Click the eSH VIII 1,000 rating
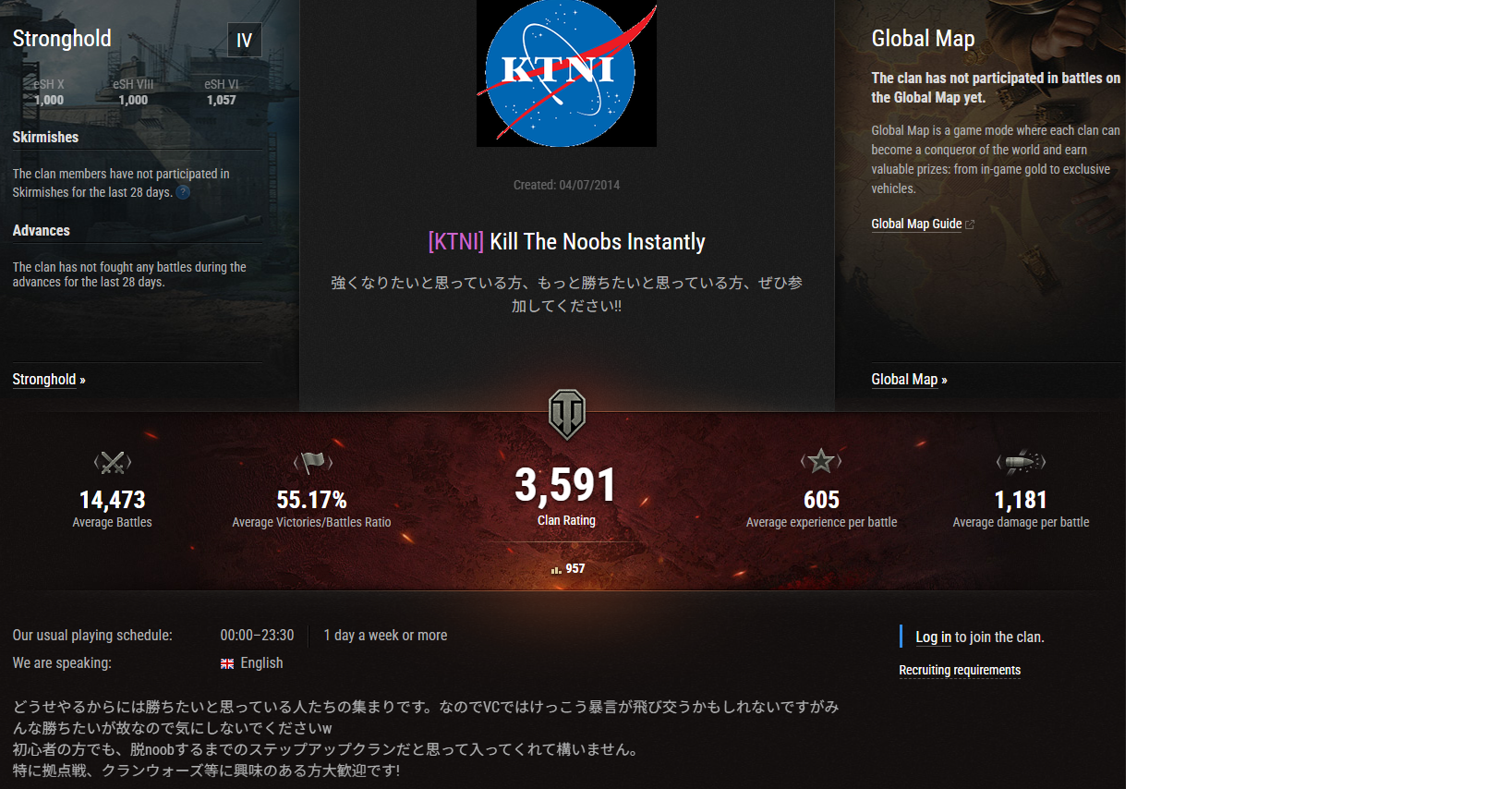 click(x=133, y=92)
